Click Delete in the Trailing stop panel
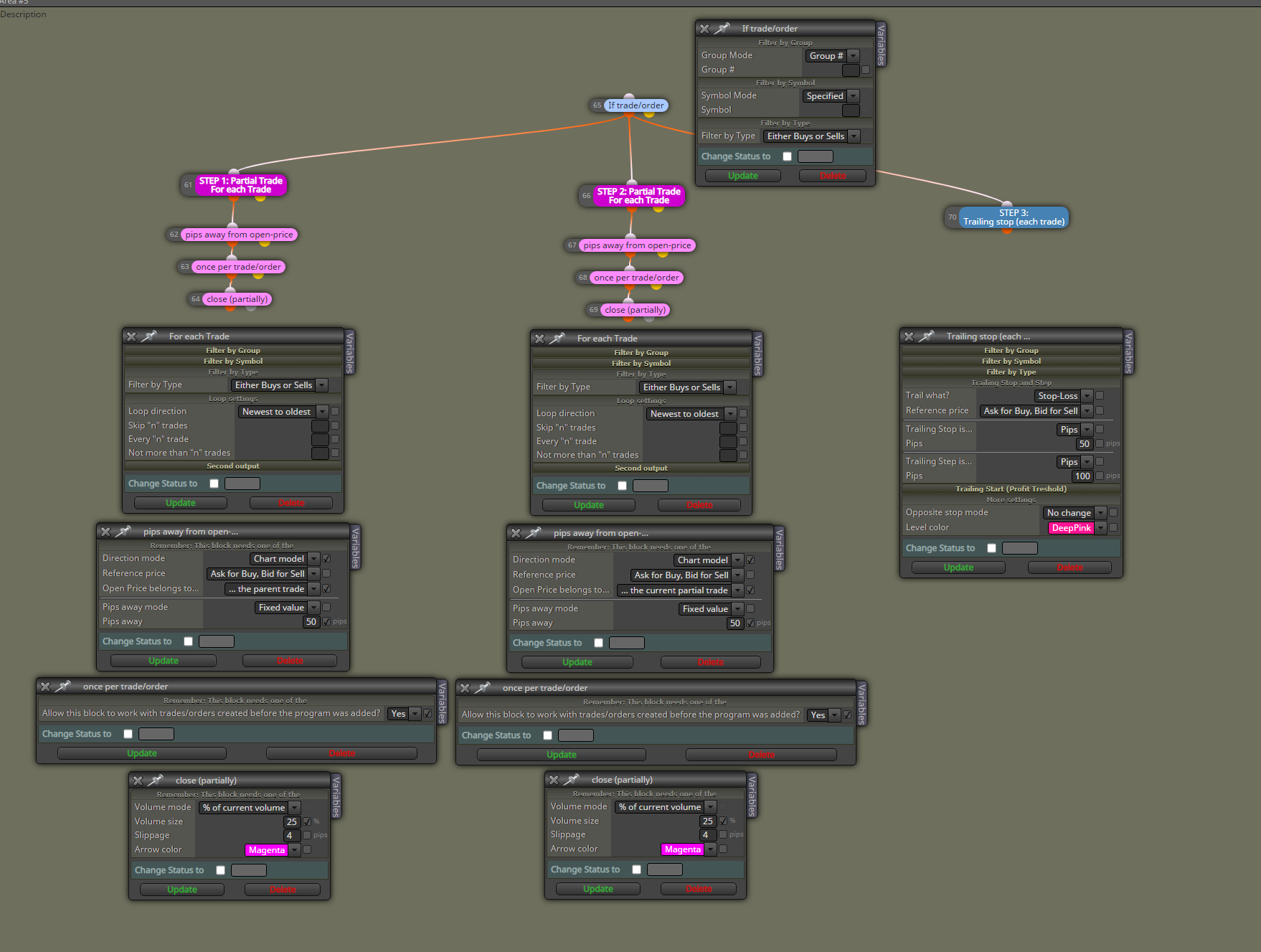 (1069, 567)
